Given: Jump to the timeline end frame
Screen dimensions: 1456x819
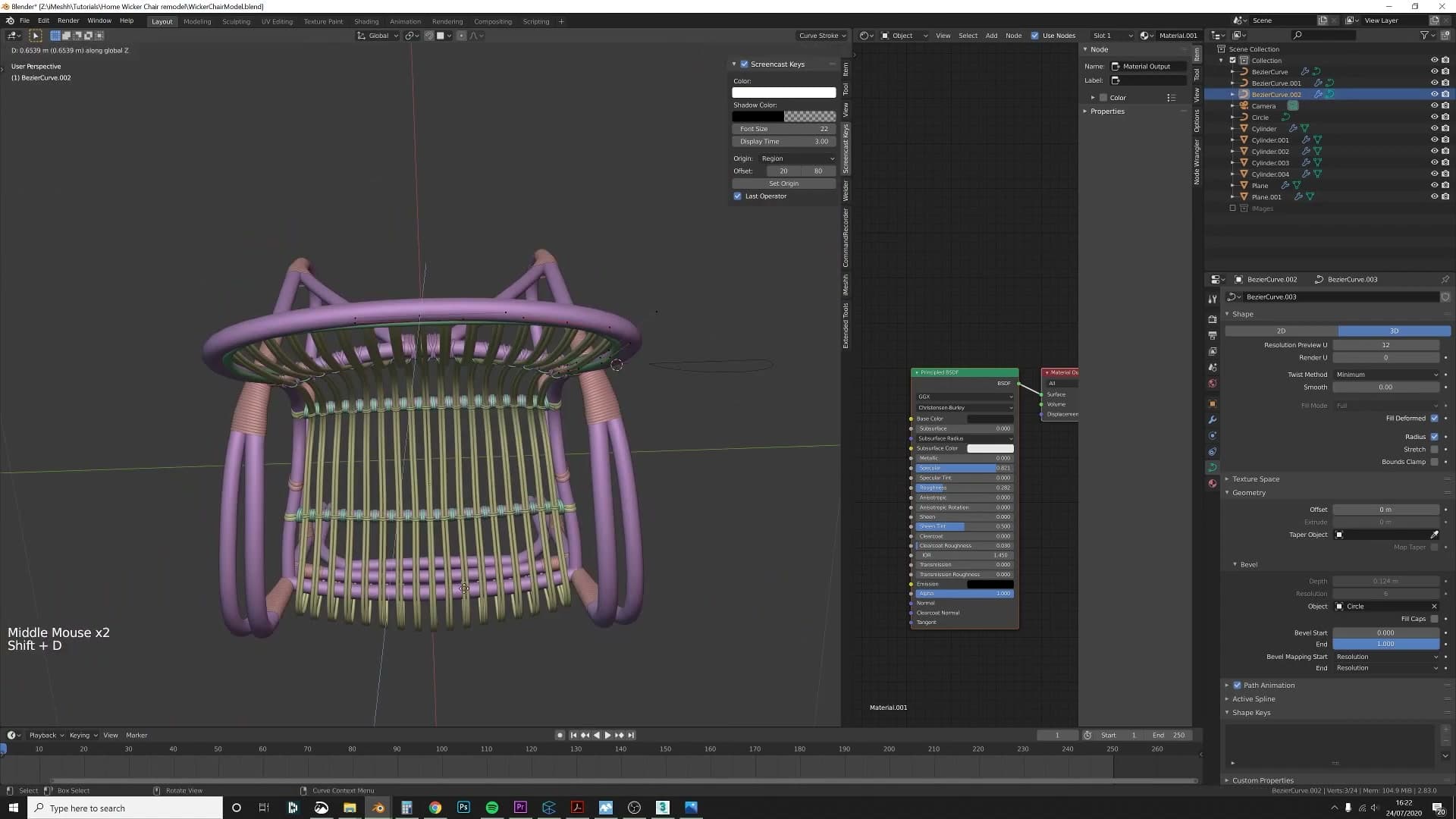Looking at the screenshot, I should click(x=631, y=735).
